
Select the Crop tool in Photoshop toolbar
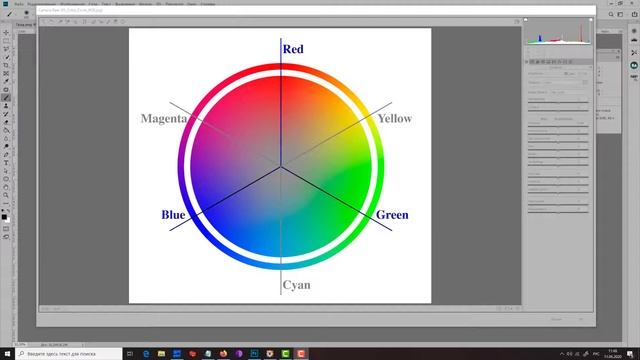pos(6,65)
